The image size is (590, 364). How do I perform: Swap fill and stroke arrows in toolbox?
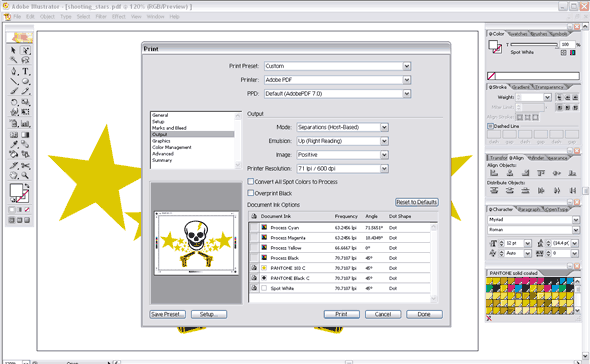[27, 186]
